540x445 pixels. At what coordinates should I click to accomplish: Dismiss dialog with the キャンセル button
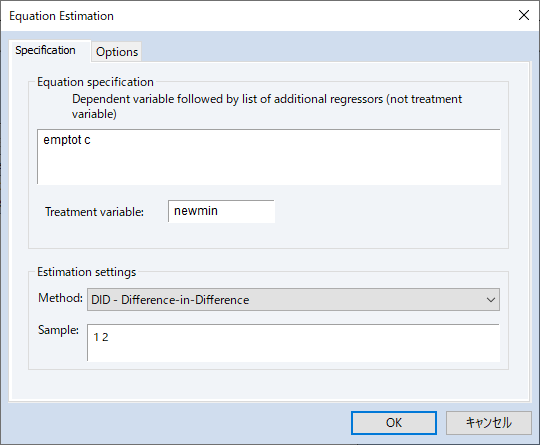point(489,423)
